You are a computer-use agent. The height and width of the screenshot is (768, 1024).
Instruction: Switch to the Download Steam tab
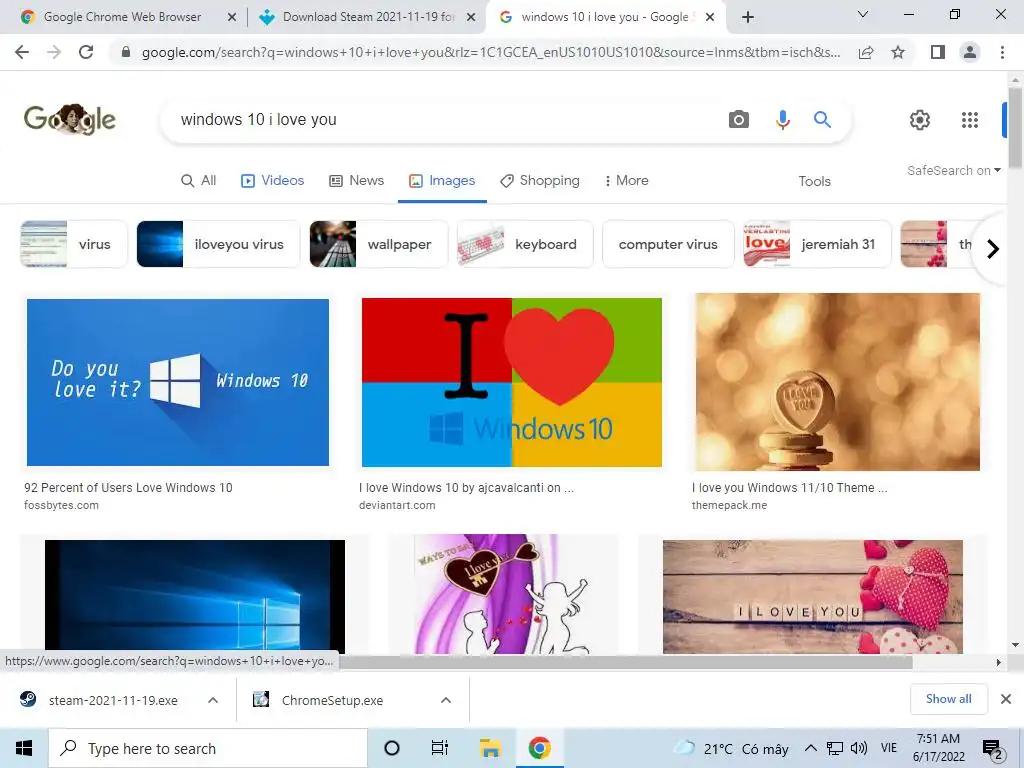(x=368, y=17)
